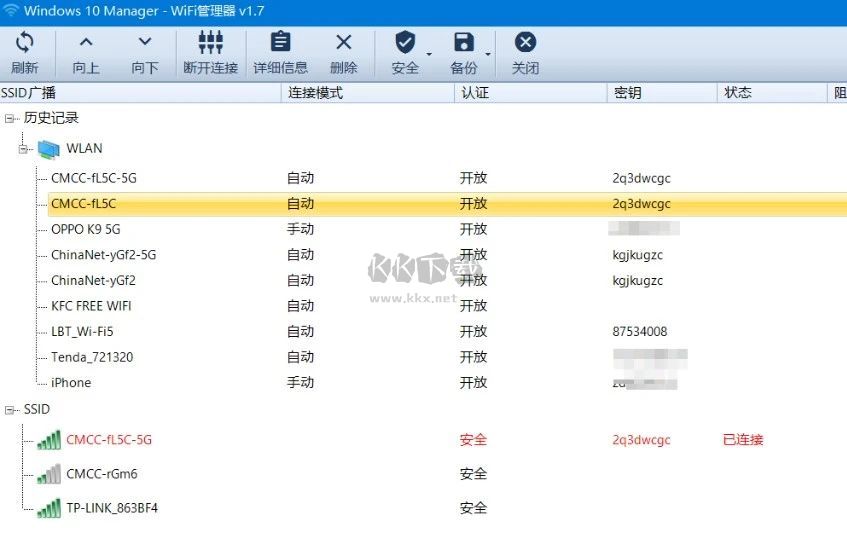The image size is (847, 550).
Task: Select connected CMCC-fL5C-5G under SSID
Action: pos(109,440)
